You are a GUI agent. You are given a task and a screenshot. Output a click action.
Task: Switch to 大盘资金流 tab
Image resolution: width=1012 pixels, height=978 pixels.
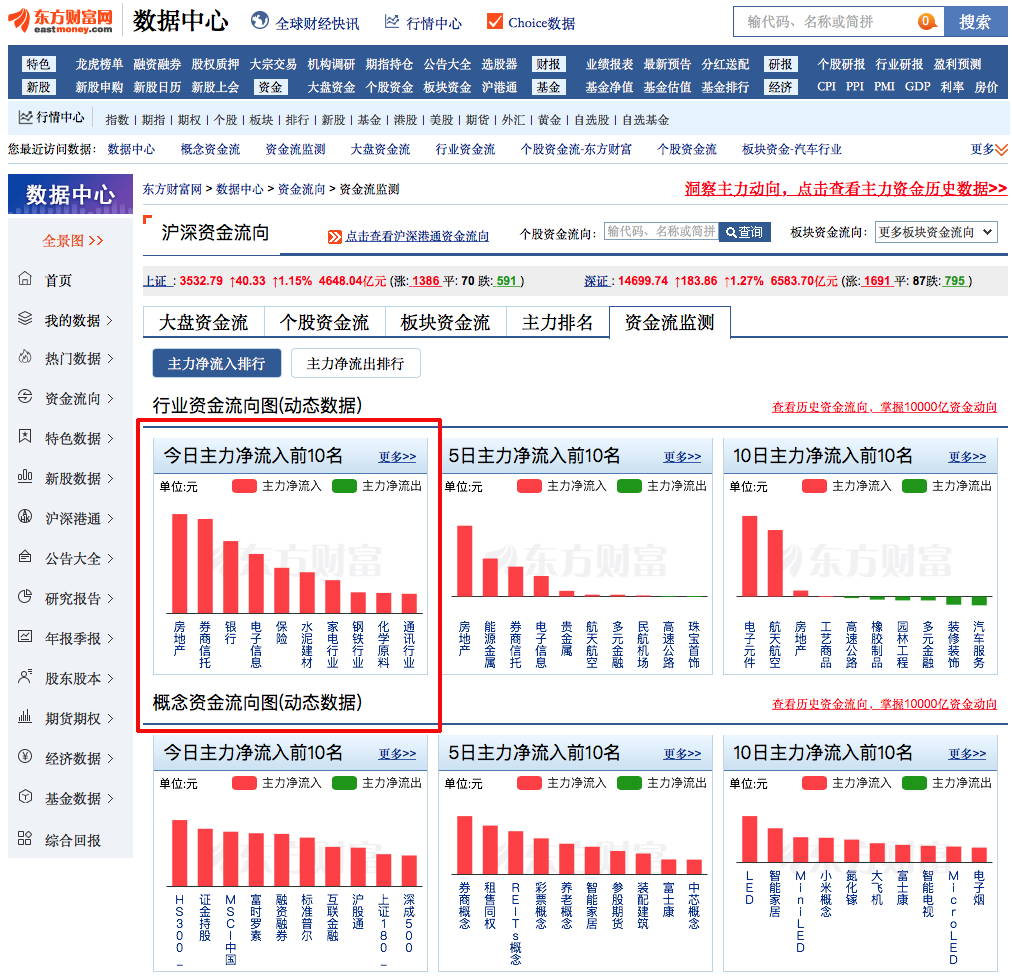[203, 322]
